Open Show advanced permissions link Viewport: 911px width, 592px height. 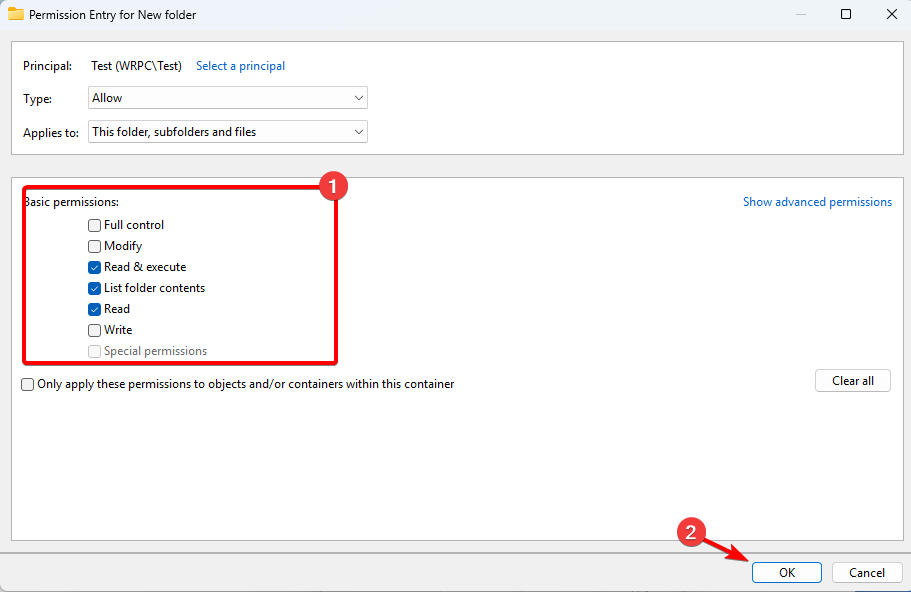coord(817,202)
